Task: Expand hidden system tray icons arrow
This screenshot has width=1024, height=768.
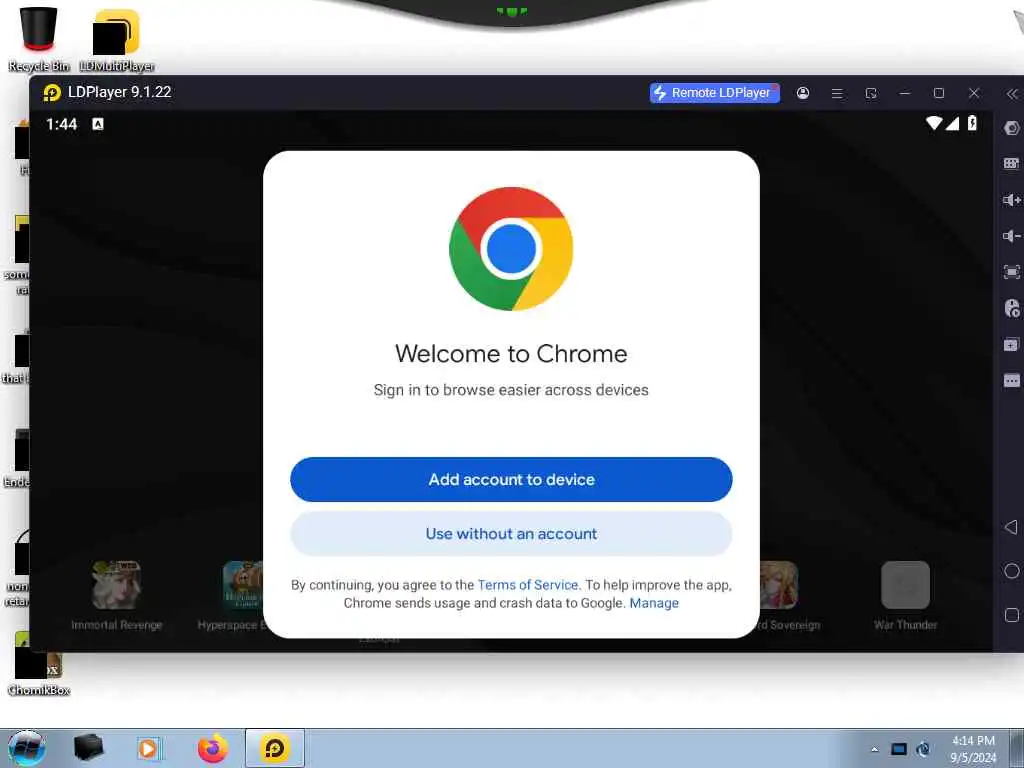Action: tap(874, 749)
